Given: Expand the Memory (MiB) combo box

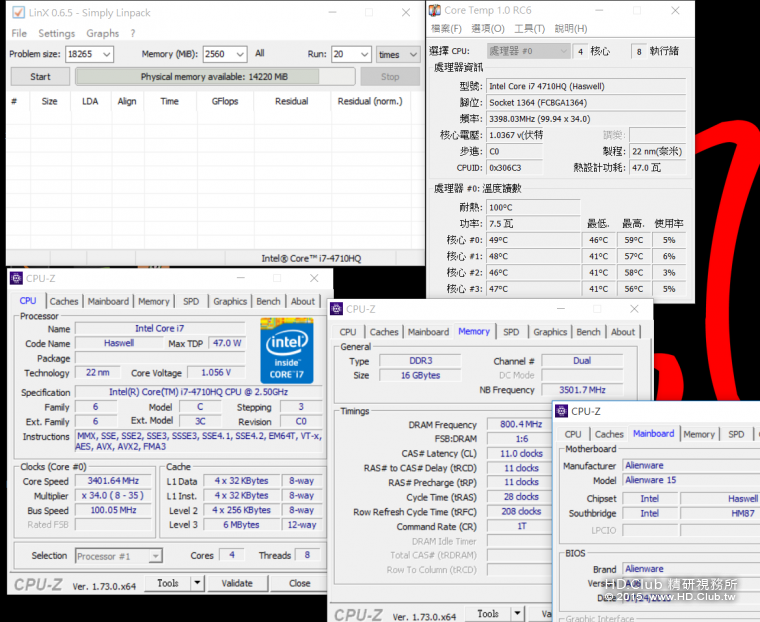Looking at the screenshot, I should 240,54.
